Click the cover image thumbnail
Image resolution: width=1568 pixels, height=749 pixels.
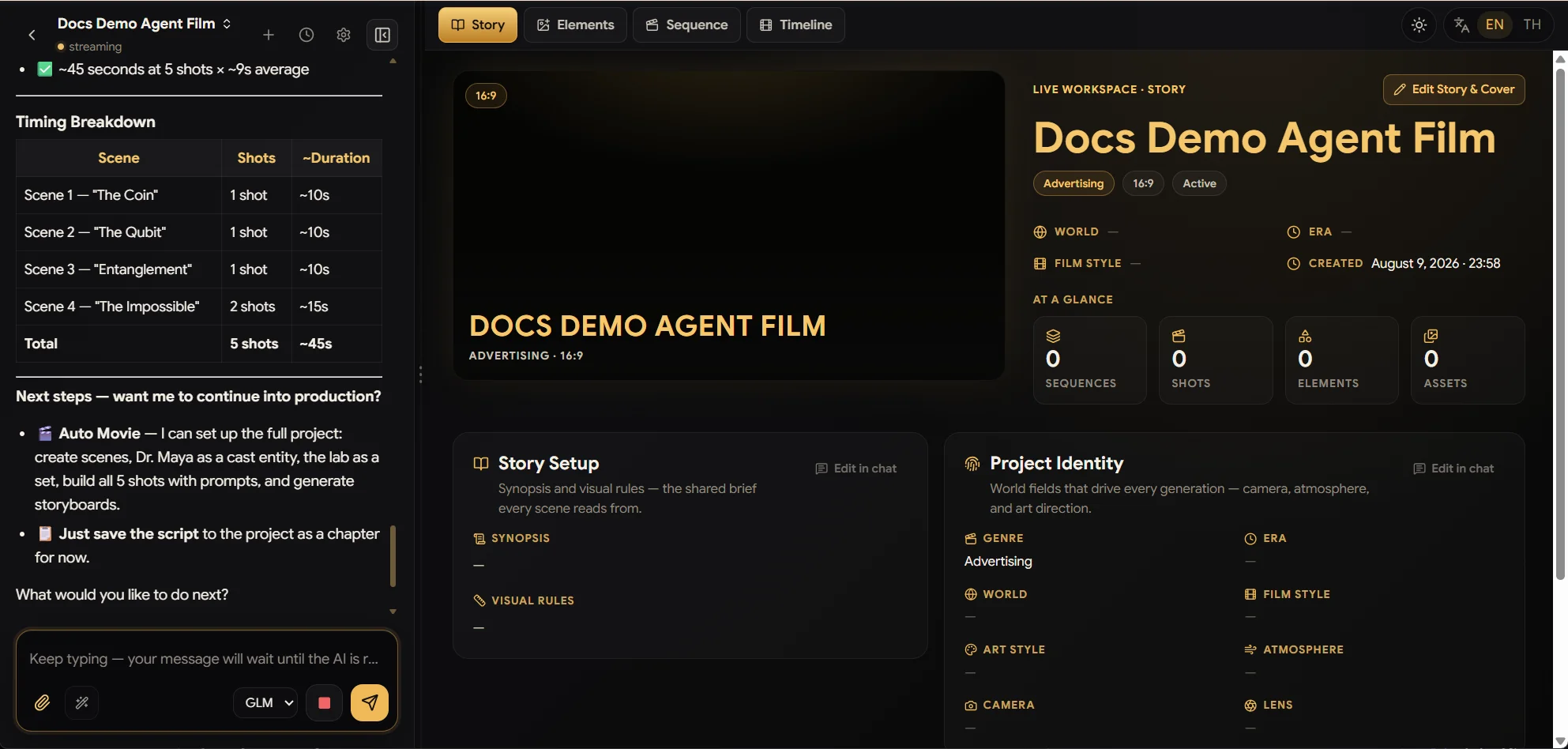pos(728,225)
